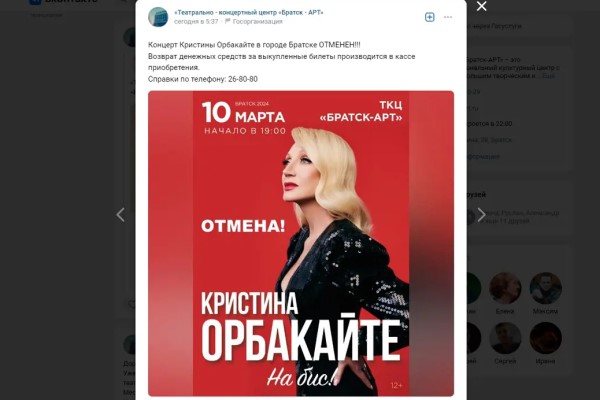The width and height of the screenshot is (600, 400).
Task: Click the subscribe plus icon in post header
Action: click(430, 17)
